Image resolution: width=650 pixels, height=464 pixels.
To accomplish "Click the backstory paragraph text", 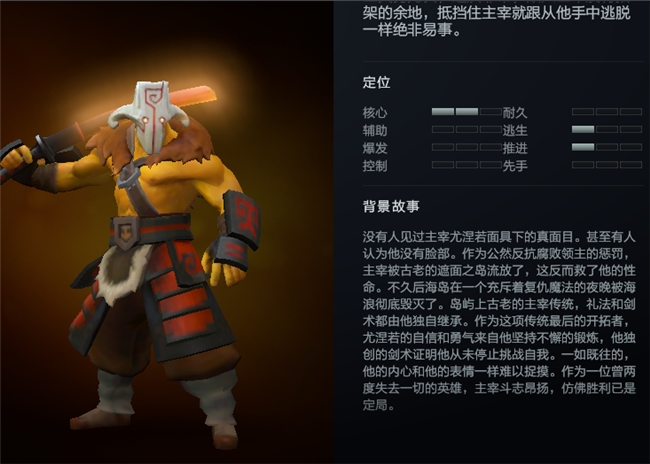I will pos(499,321).
